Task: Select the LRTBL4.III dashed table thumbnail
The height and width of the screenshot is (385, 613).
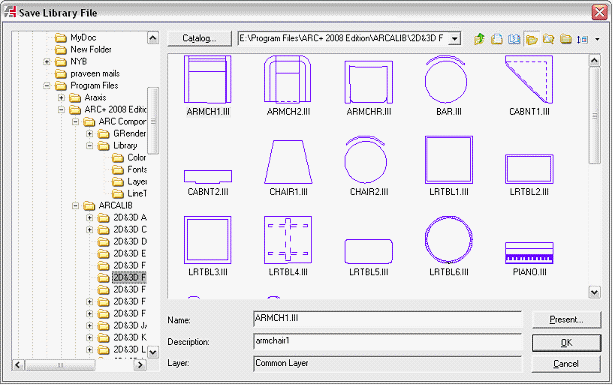Action: (x=288, y=240)
